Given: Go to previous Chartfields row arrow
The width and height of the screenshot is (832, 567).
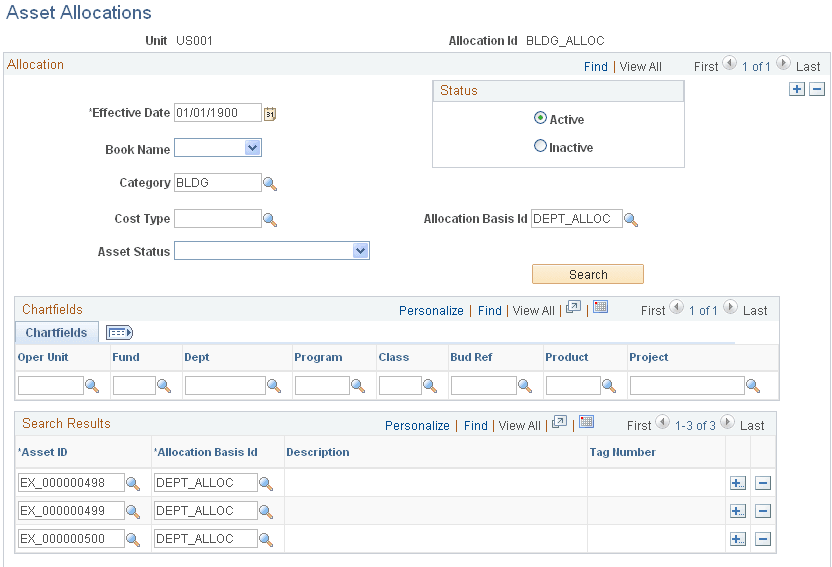Looking at the screenshot, I should tap(677, 307).
